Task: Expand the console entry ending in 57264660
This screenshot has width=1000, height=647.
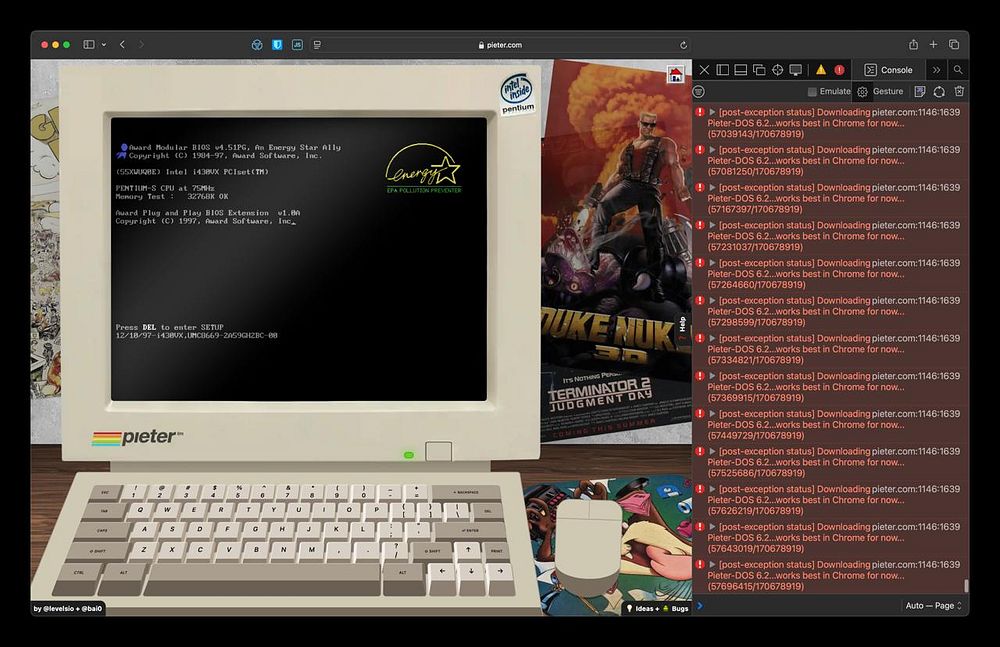Action: coord(712,263)
